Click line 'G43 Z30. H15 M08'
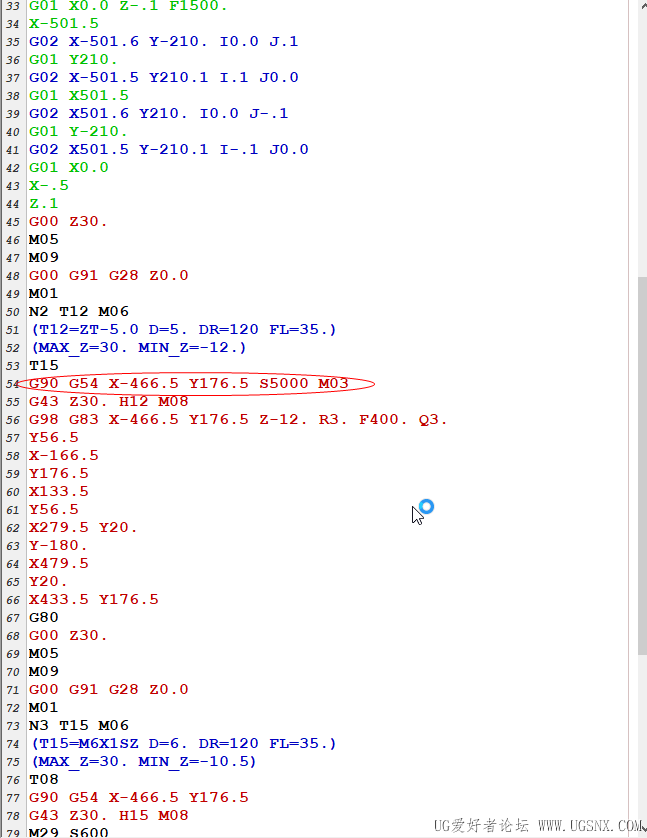Screen dimensions: 647x838 pyautogui.click(x=108, y=816)
